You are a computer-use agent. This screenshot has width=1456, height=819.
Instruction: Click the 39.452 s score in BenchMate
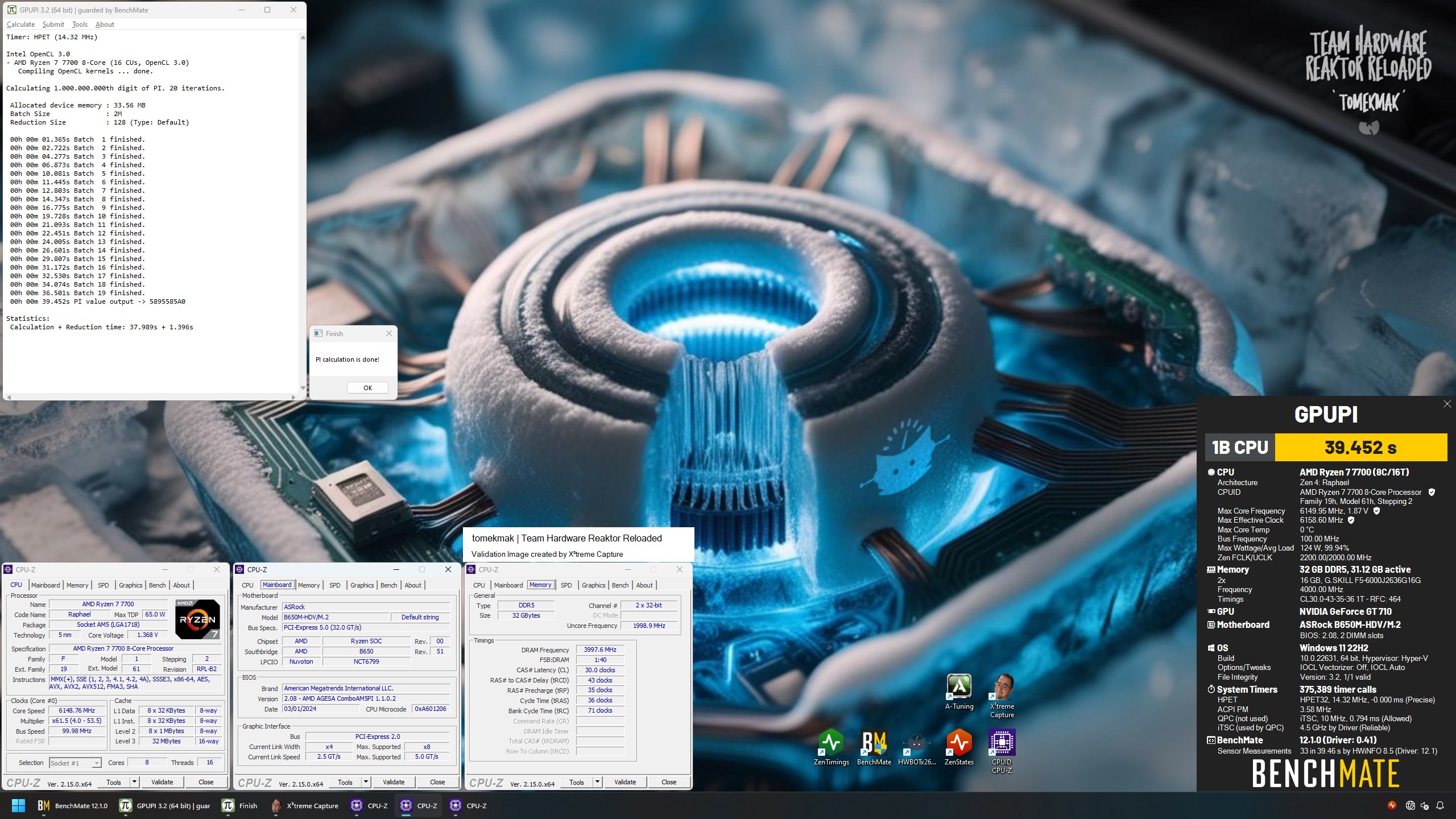(1361, 448)
